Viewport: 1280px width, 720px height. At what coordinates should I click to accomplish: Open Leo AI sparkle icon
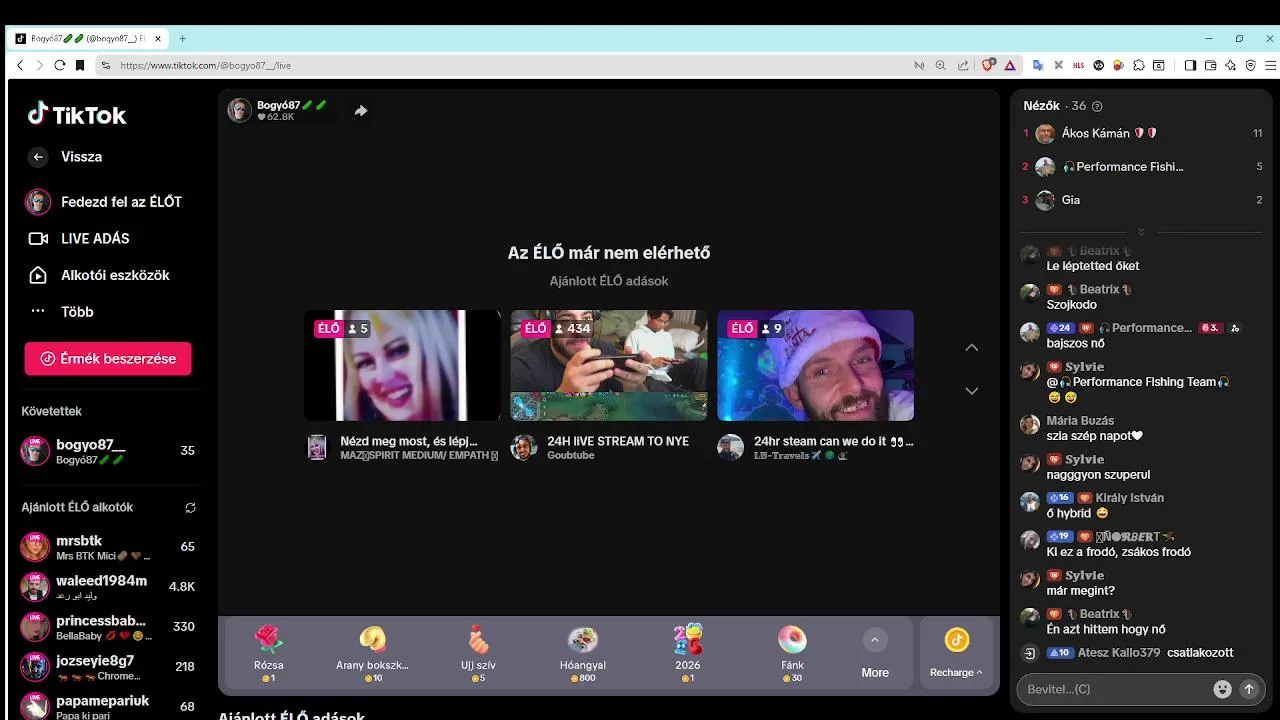(1230, 65)
